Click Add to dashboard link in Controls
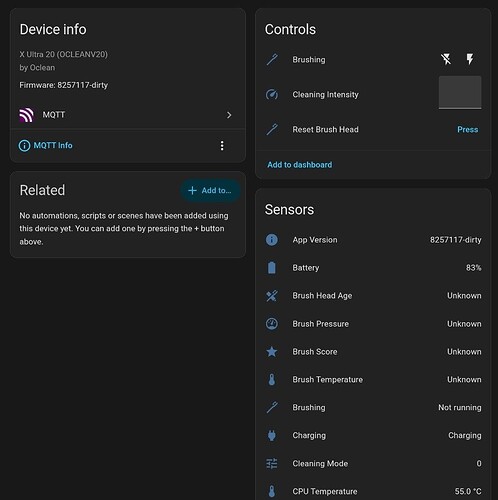Image resolution: width=498 pixels, height=500 pixels. (299, 165)
